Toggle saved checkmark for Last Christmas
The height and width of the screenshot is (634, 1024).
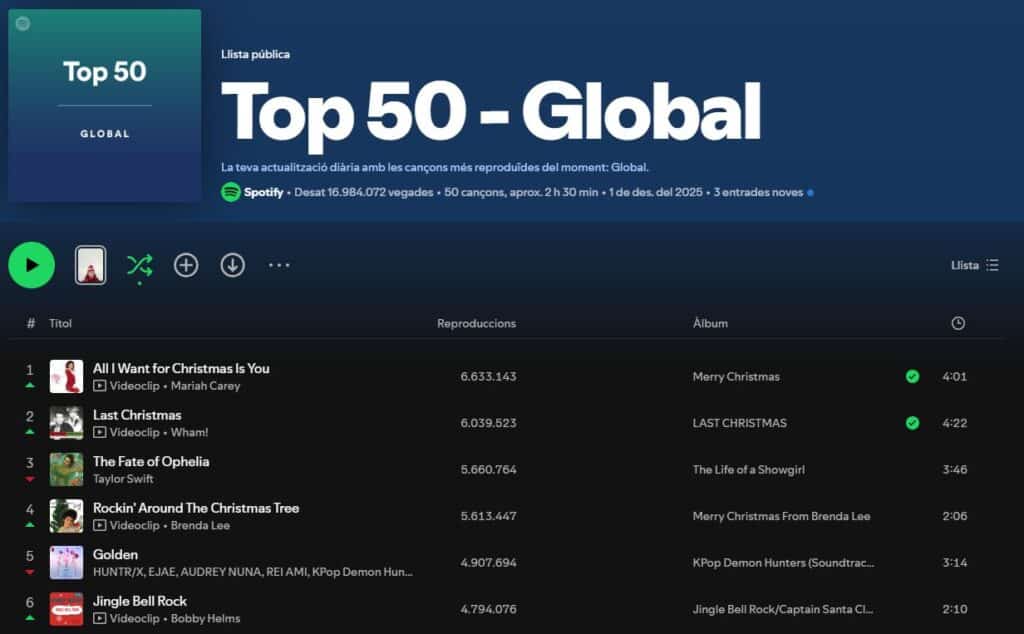click(x=912, y=423)
